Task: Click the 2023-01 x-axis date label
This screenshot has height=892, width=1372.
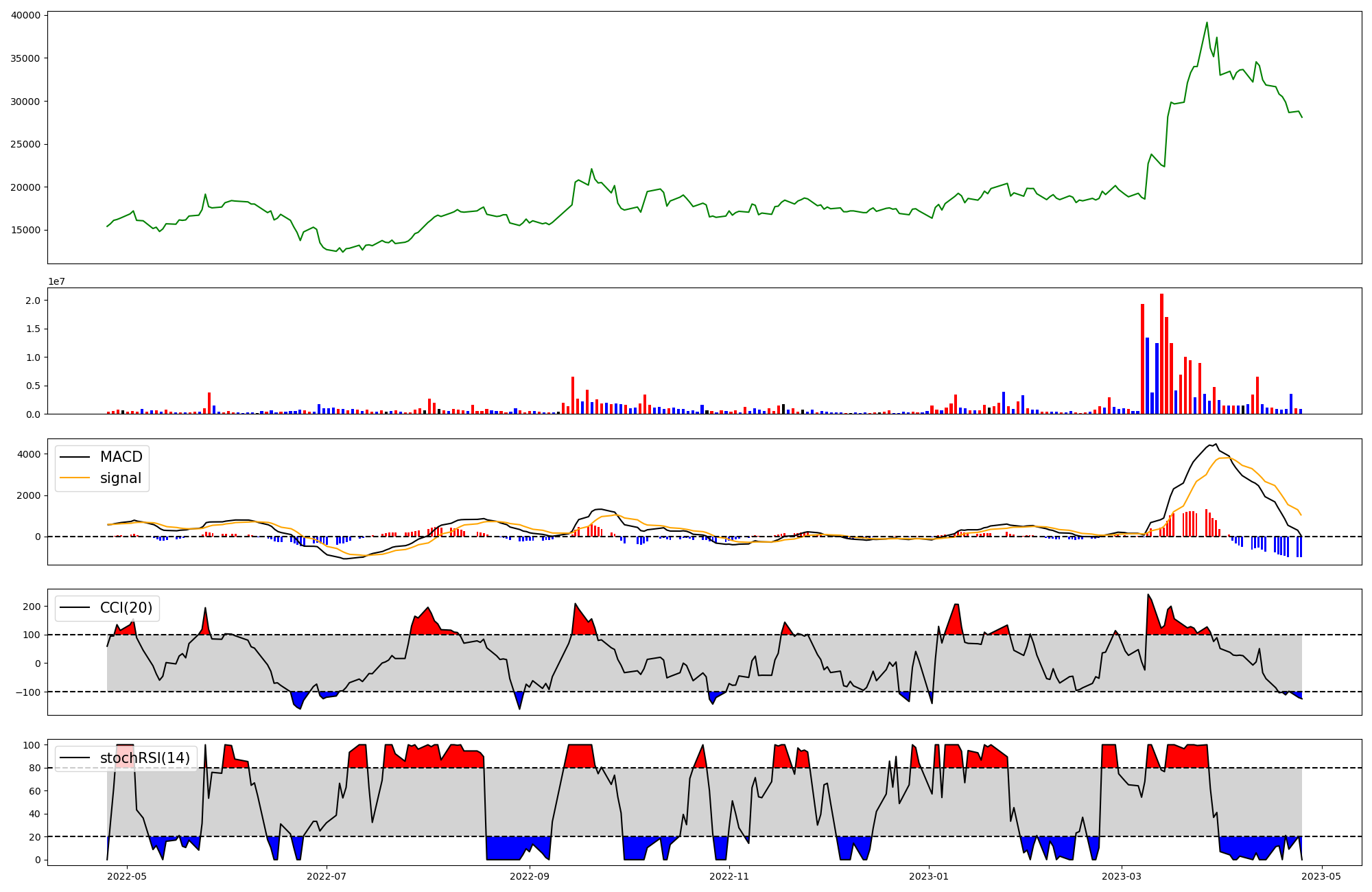Action: click(x=929, y=876)
